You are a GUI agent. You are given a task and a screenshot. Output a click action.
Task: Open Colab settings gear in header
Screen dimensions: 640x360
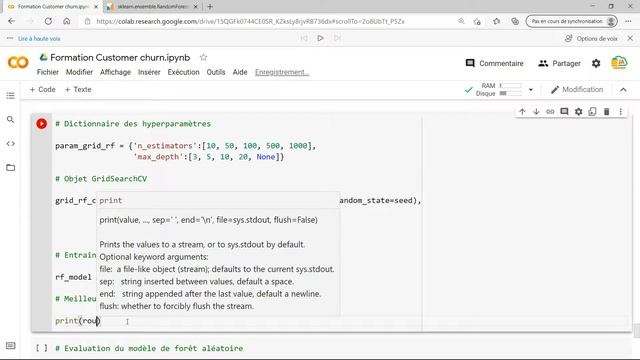point(596,63)
